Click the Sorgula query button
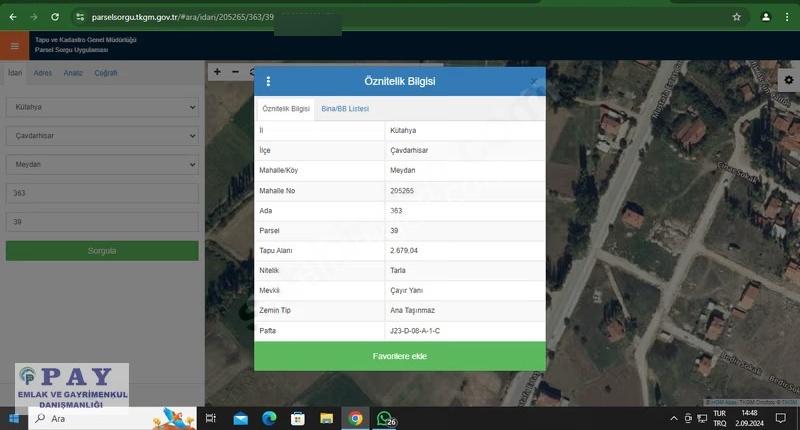 pos(102,251)
